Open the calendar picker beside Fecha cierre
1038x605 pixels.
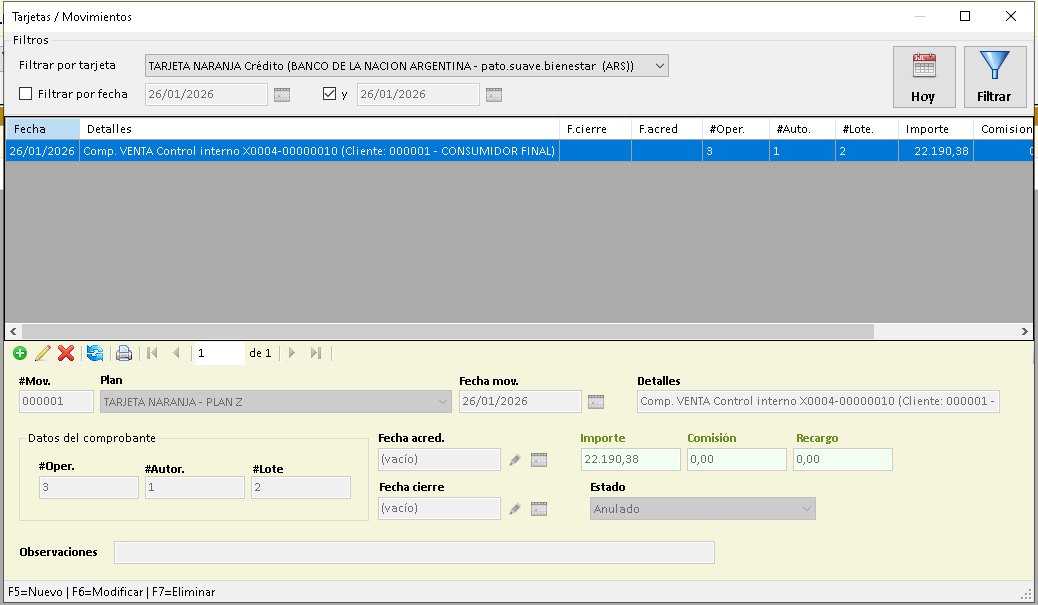(539, 509)
